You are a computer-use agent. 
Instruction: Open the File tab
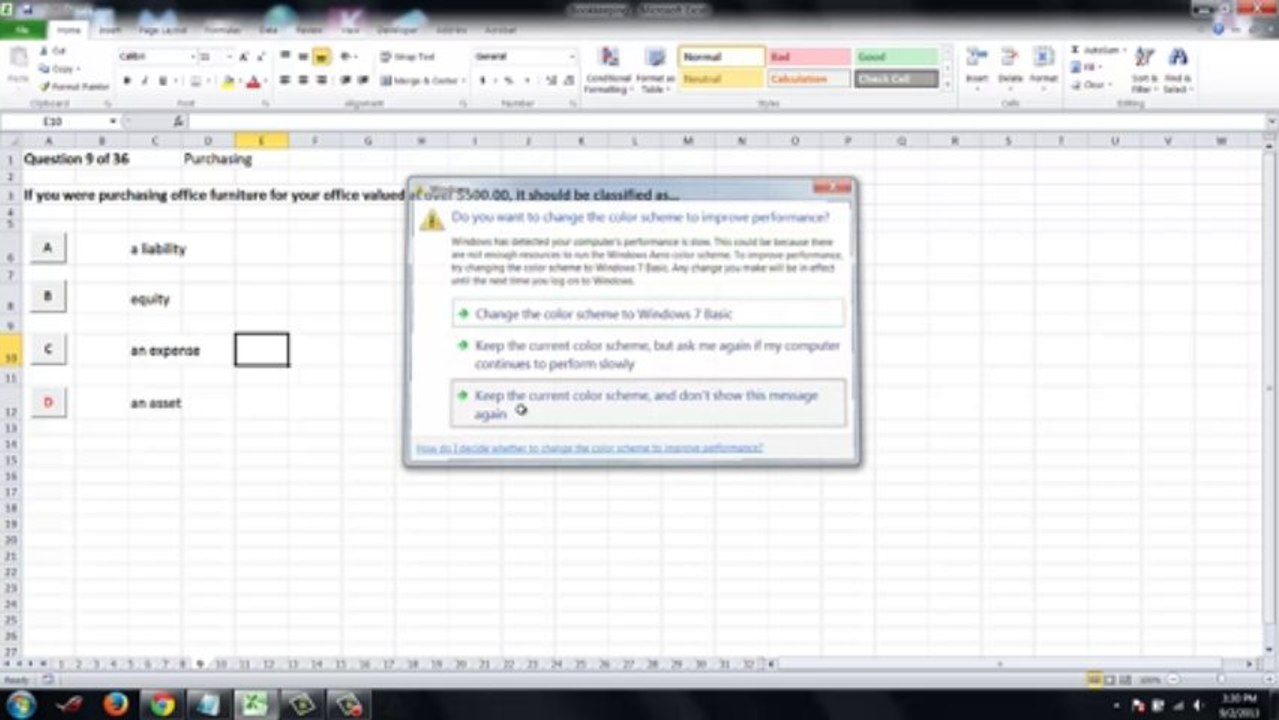click(x=21, y=30)
